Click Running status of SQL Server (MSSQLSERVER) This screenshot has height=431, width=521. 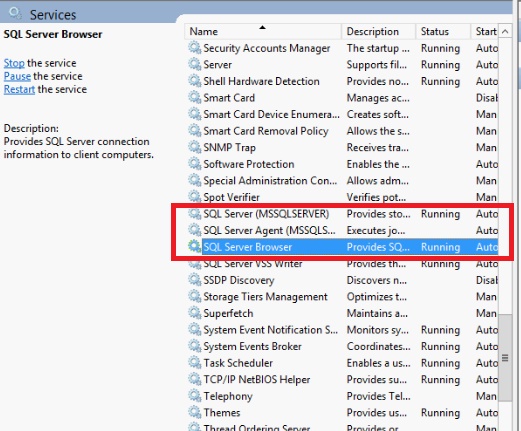(440, 214)
